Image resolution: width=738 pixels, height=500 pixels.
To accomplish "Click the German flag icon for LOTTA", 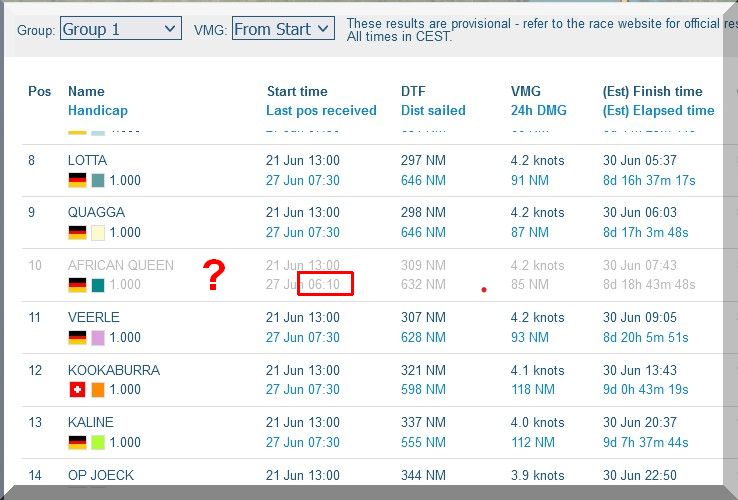I will point(77,181).
